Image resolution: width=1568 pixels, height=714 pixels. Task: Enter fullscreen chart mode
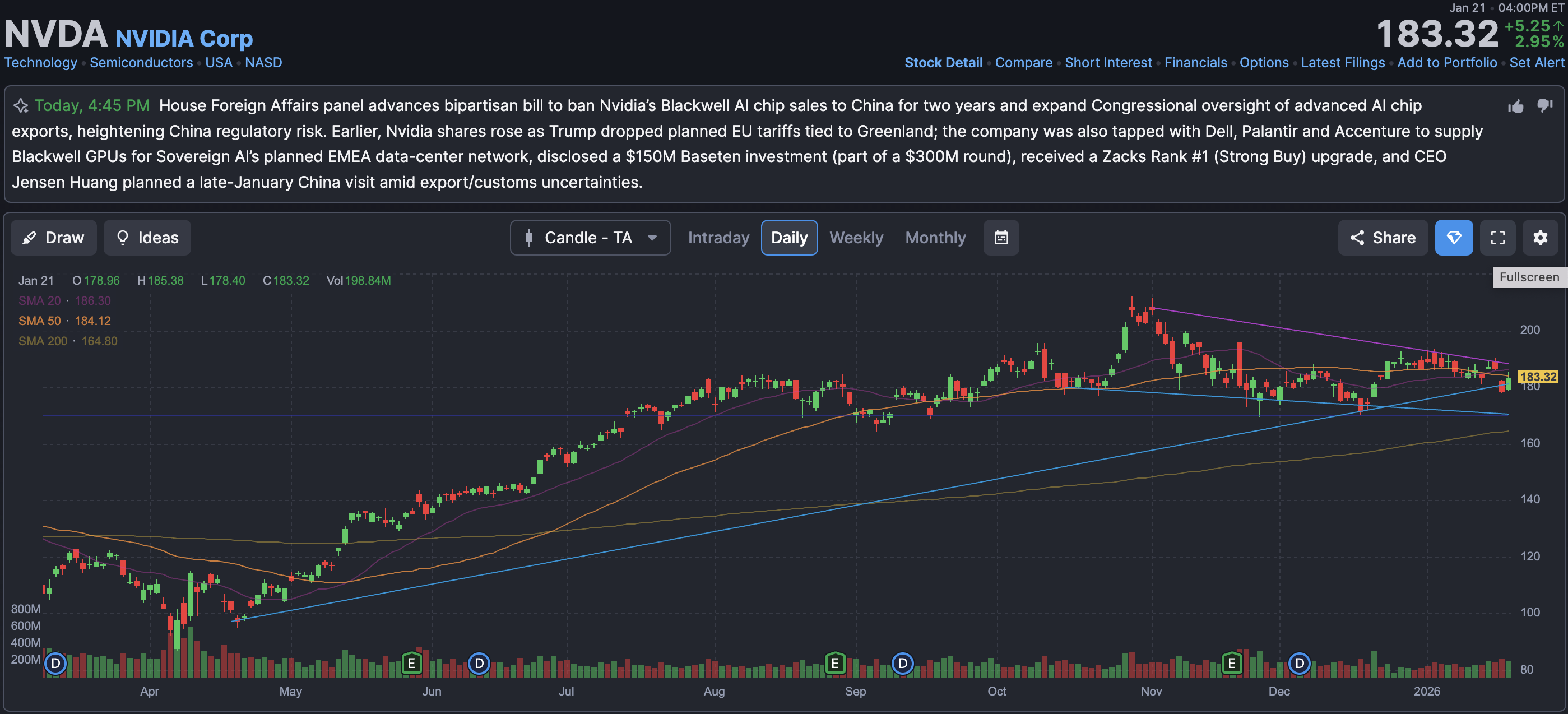1497,238
